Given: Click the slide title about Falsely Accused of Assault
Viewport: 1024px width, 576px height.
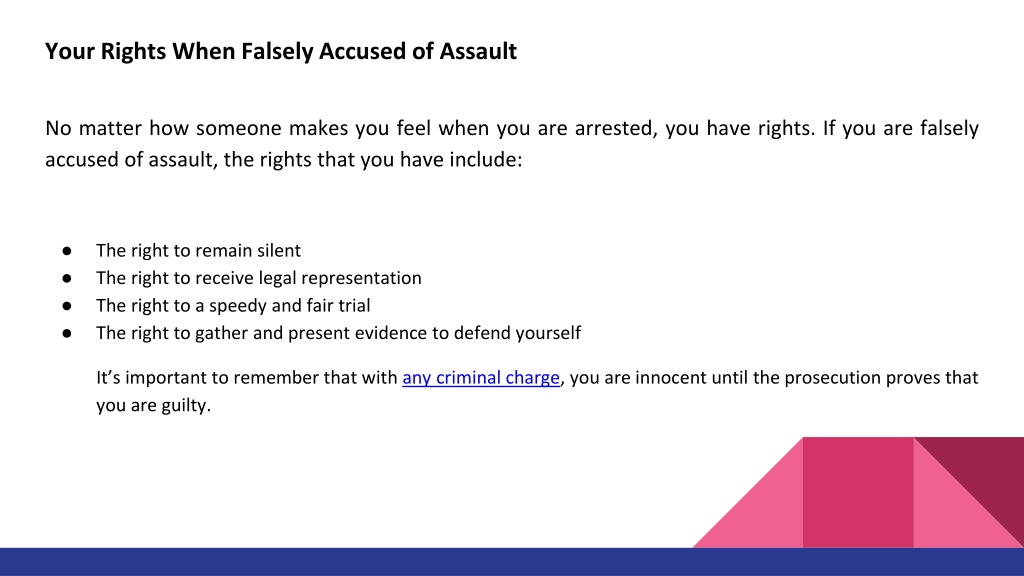Looking at the screenshot, I should click(x=281, y=52).
